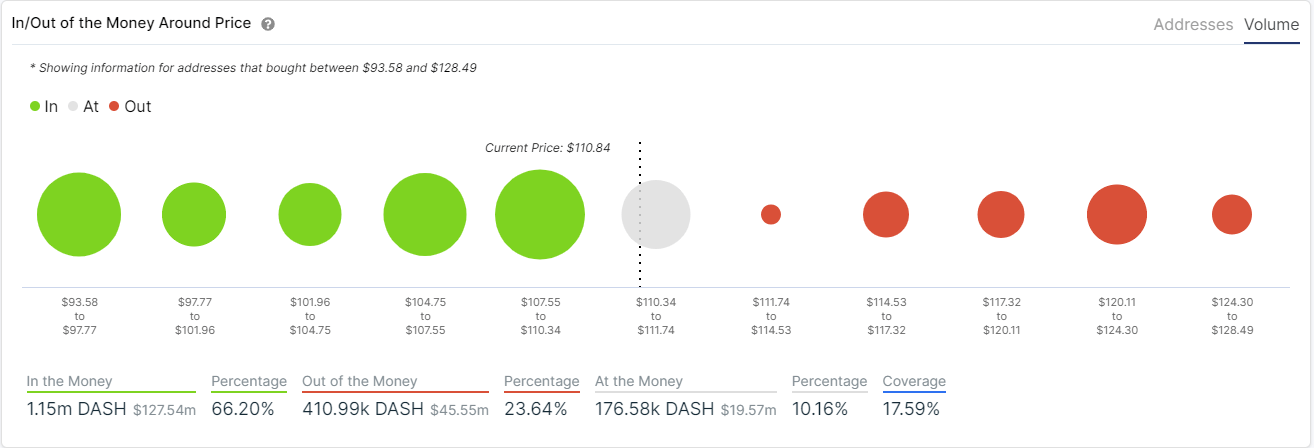The image size is (1314, 448).
Task: Click the 410.99k DASH value
Action: pos(362,408)
